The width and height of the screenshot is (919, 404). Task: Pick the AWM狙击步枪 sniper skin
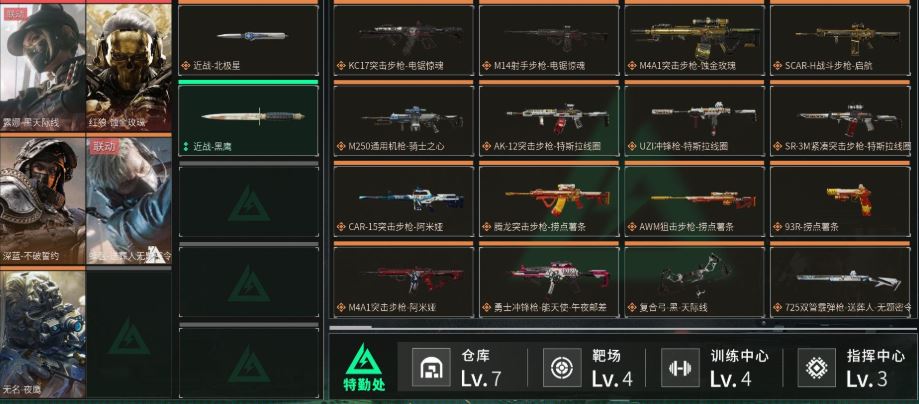(695, 201)
